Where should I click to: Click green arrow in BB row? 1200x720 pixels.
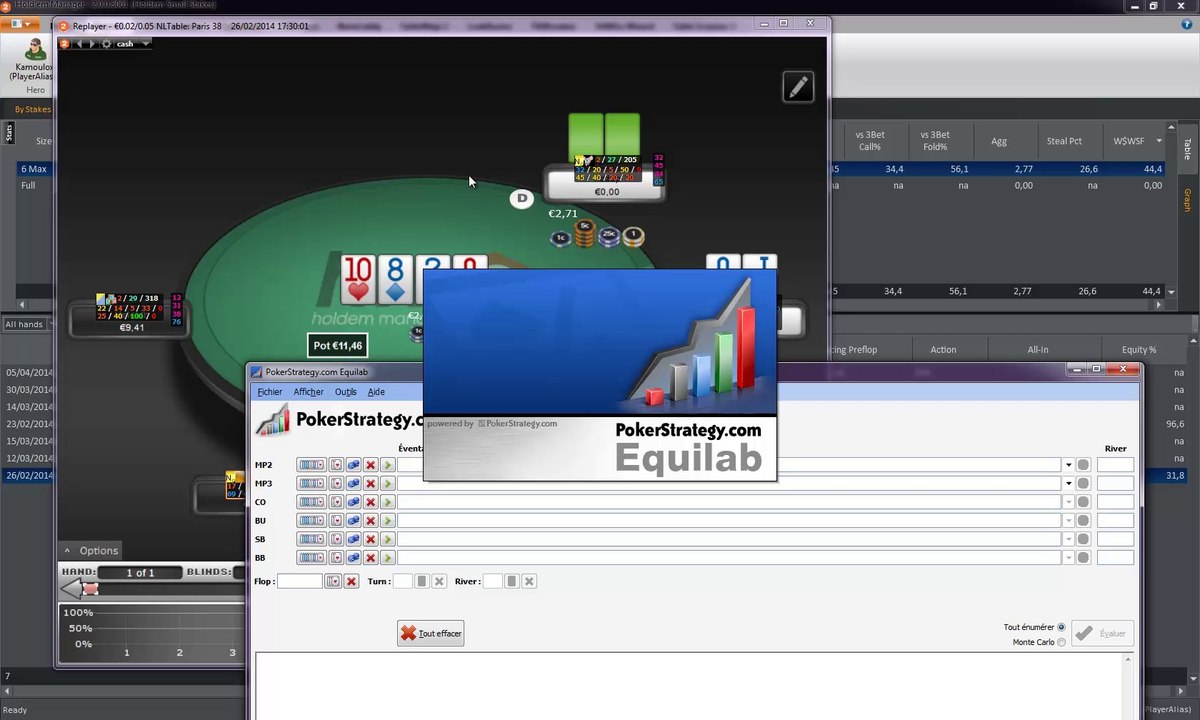[x=387, y=557]
